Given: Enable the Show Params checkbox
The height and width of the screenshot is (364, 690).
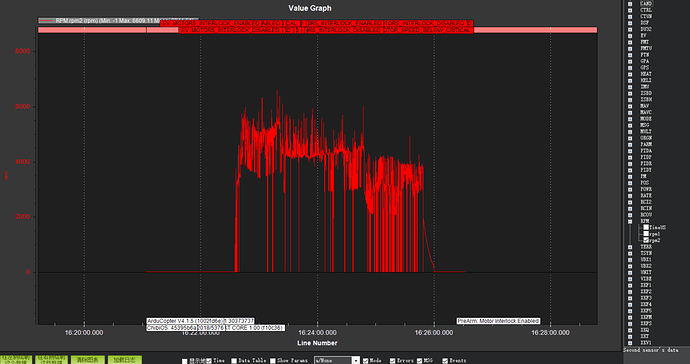Looking at the screenshot, I should click(273, 360).
